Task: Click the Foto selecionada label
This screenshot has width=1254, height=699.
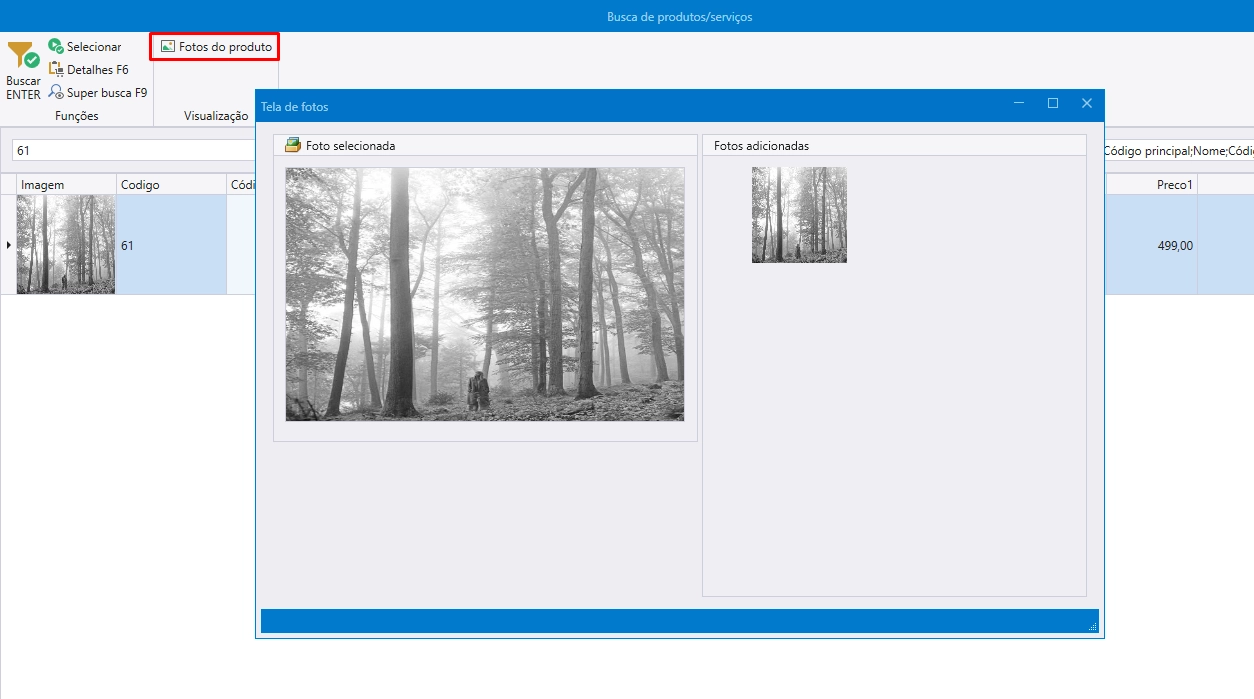Action: pos(350,146)
